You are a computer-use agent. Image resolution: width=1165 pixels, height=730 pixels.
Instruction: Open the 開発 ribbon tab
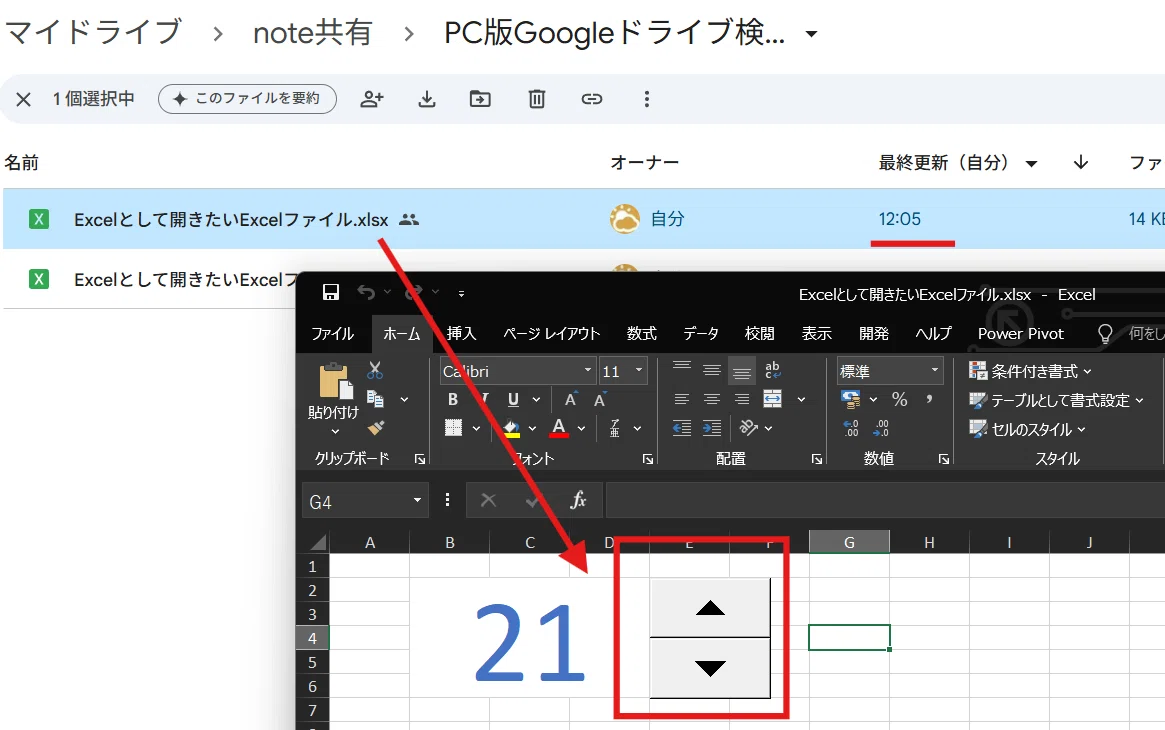point(874,333)
